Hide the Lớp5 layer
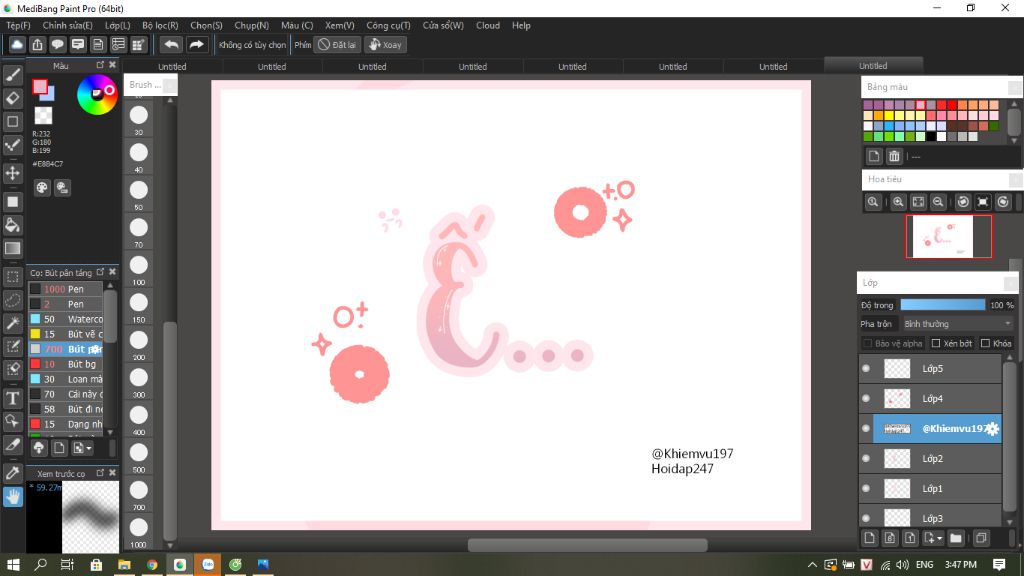 click(866, 368)
